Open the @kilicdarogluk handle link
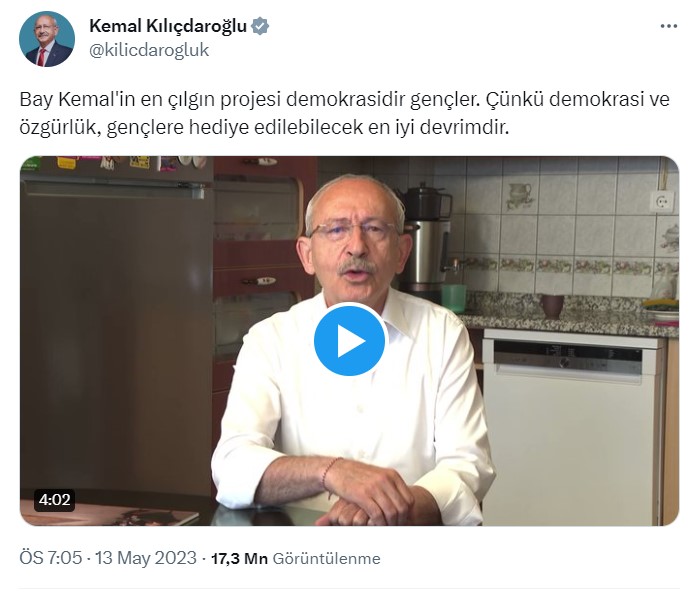 click(x=149, y=50)
